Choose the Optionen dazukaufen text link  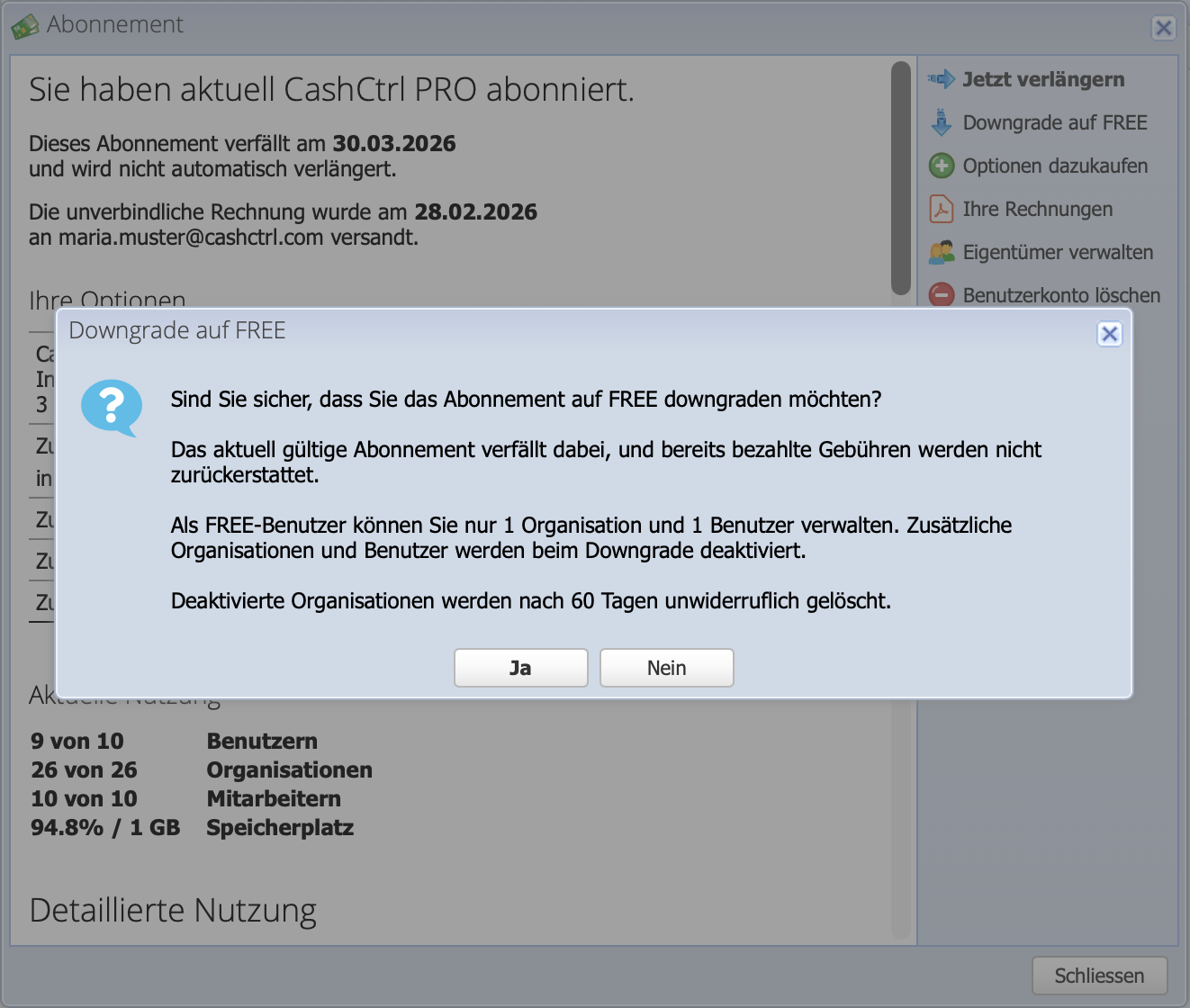tap(1055, 166)
